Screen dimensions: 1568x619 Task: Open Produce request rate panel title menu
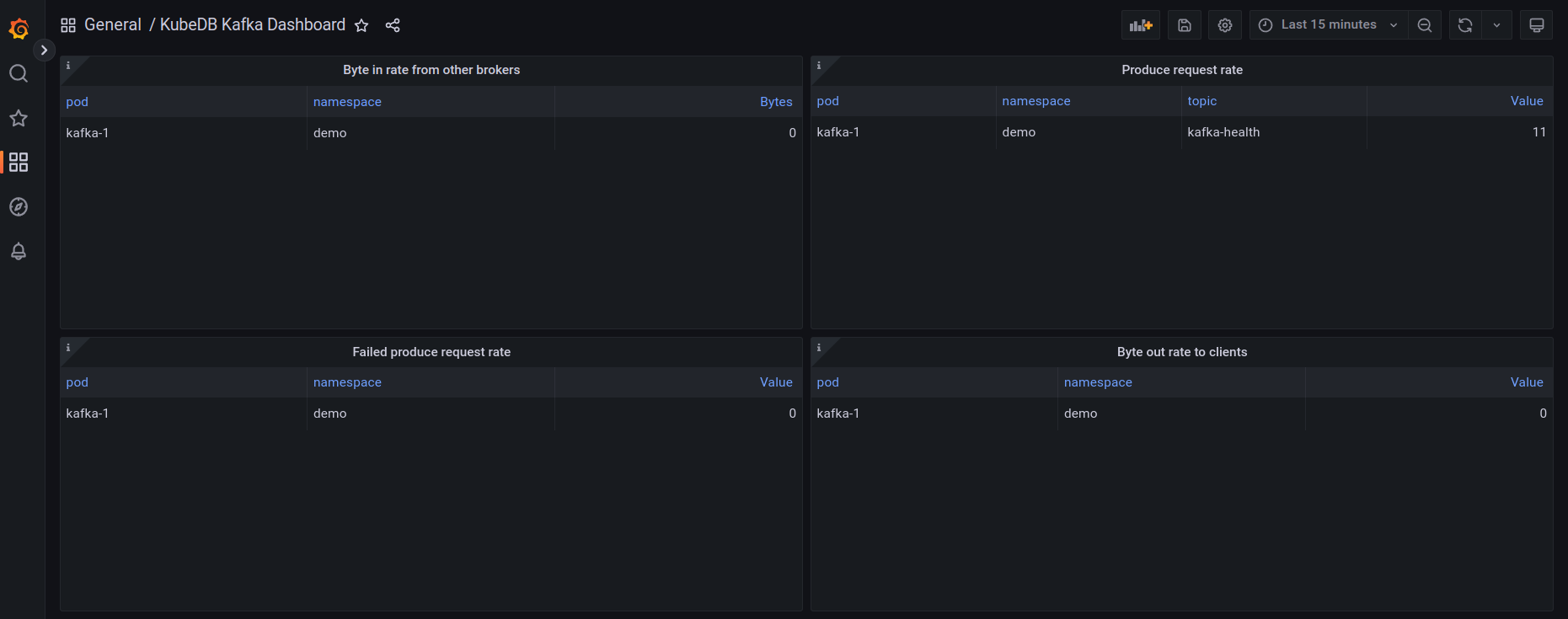coord(1182,70)
